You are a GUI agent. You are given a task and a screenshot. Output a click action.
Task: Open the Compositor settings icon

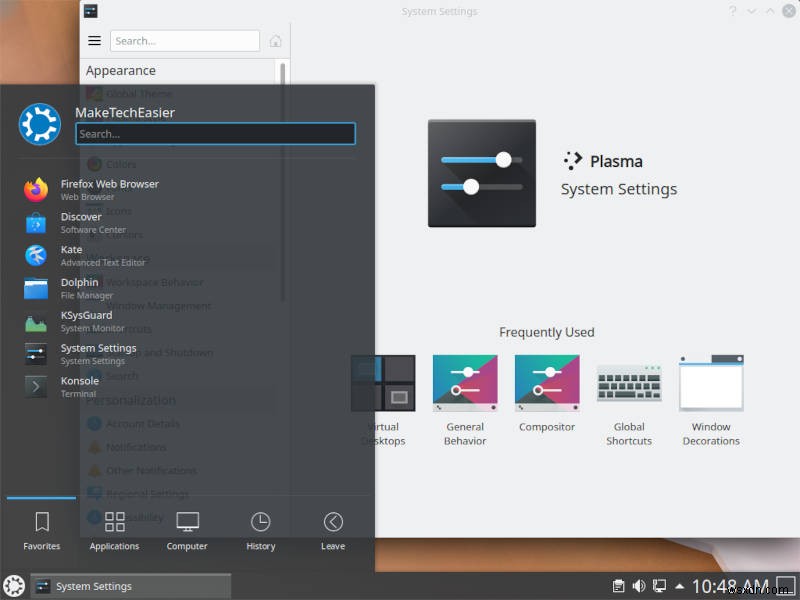547,382
